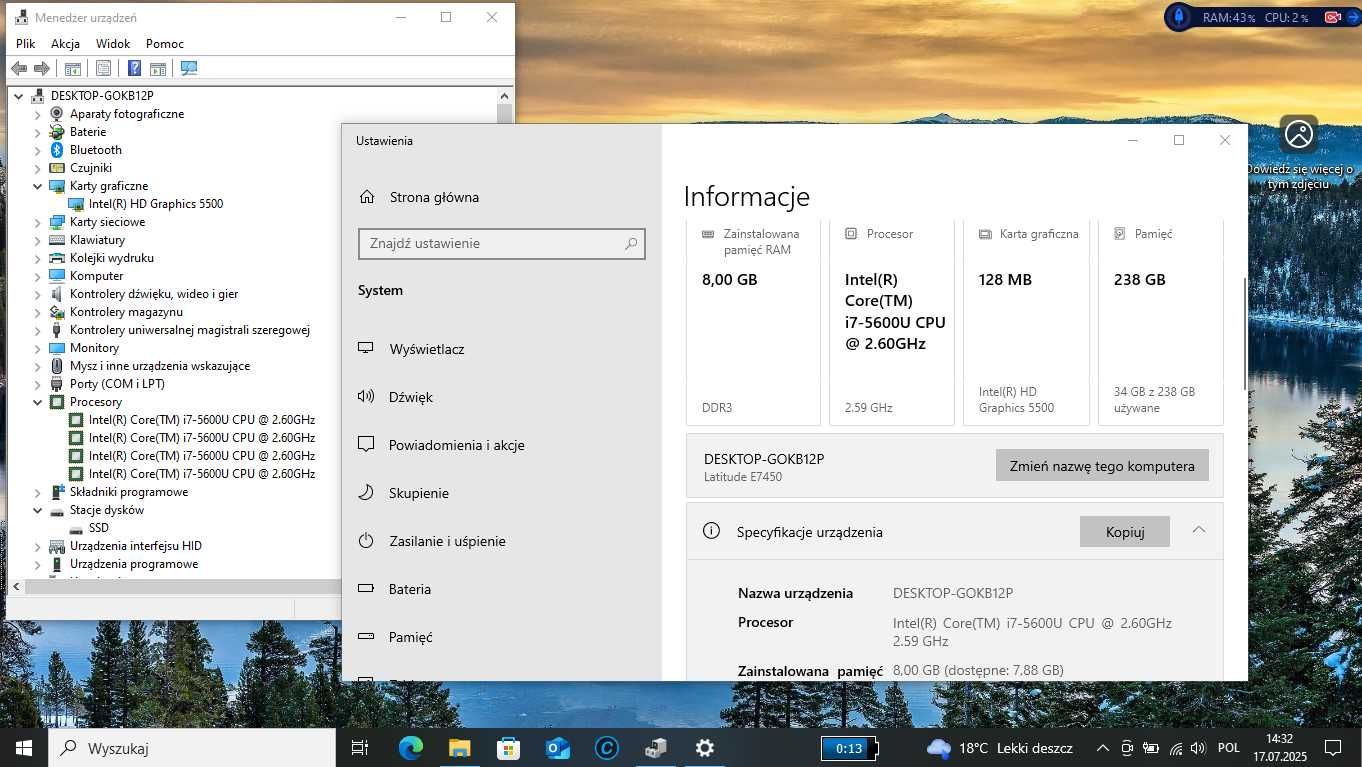Click the Kopiuj button
Image resolution: width=1362 pixels, height=767 pixels.
pyautogui.click(x=1125, y=531)
